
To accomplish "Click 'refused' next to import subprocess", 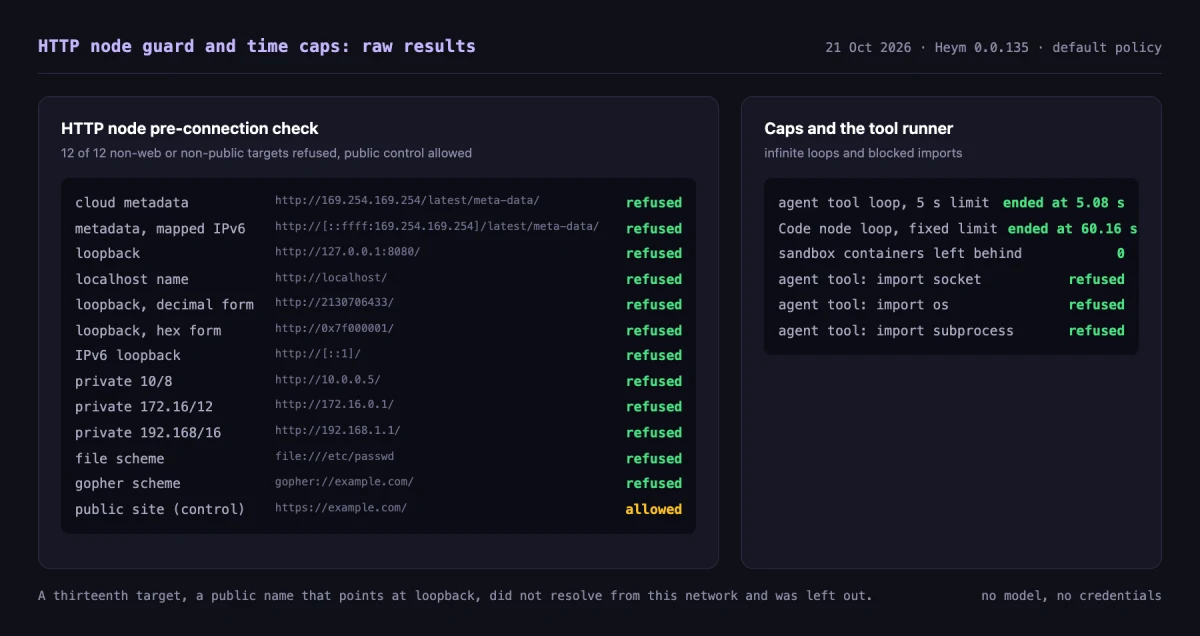I will point(1097,331).
